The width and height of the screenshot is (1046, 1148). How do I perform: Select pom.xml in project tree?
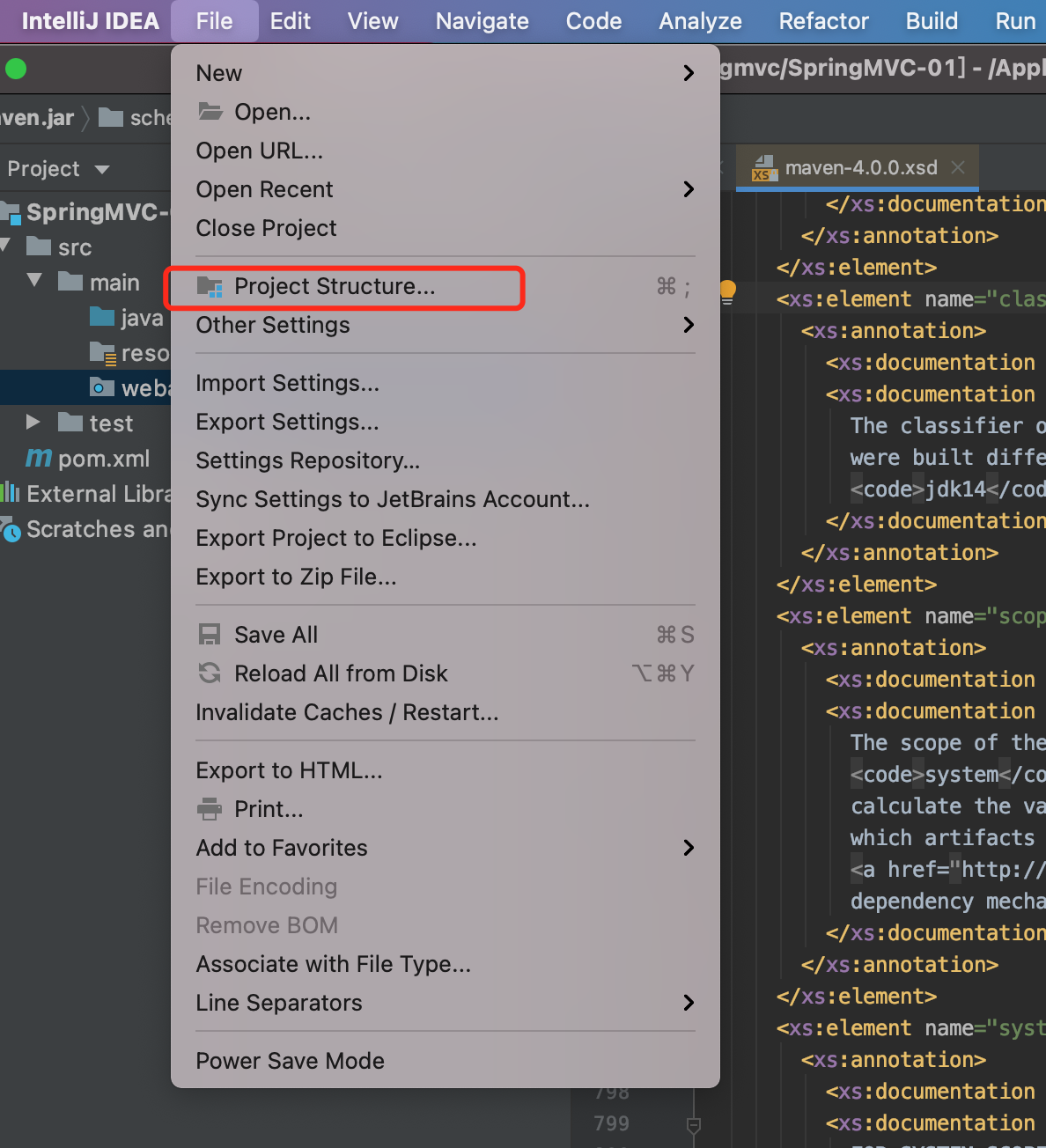[x=104, y=459]
